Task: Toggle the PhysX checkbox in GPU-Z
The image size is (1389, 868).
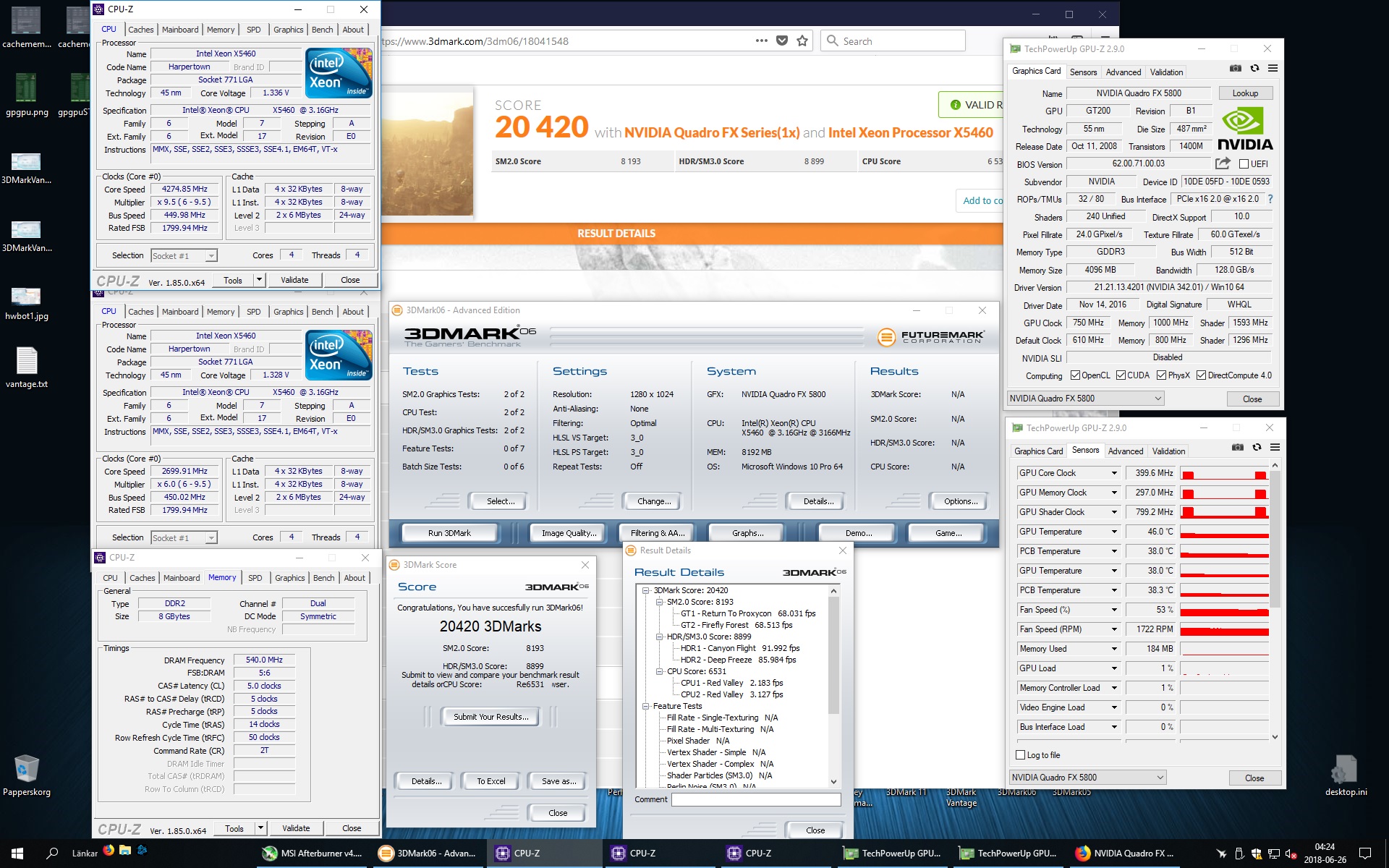Action: point(1161,375)
